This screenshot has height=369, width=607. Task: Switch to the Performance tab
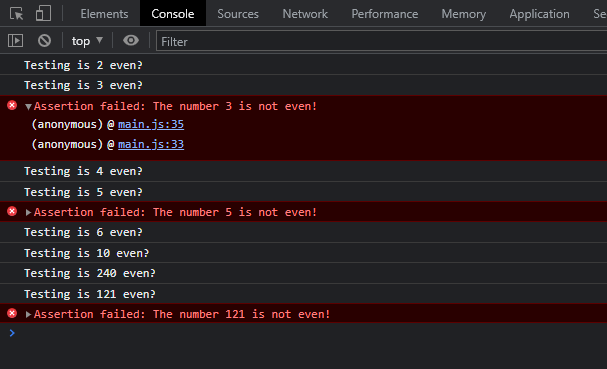(385, 14)
